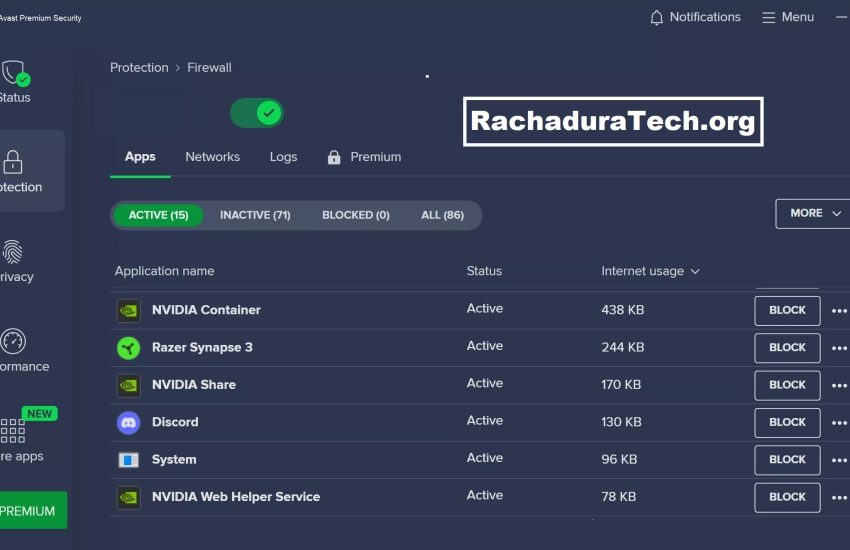
Task: Open the More apps grid icon
Action: pos(12,431)
